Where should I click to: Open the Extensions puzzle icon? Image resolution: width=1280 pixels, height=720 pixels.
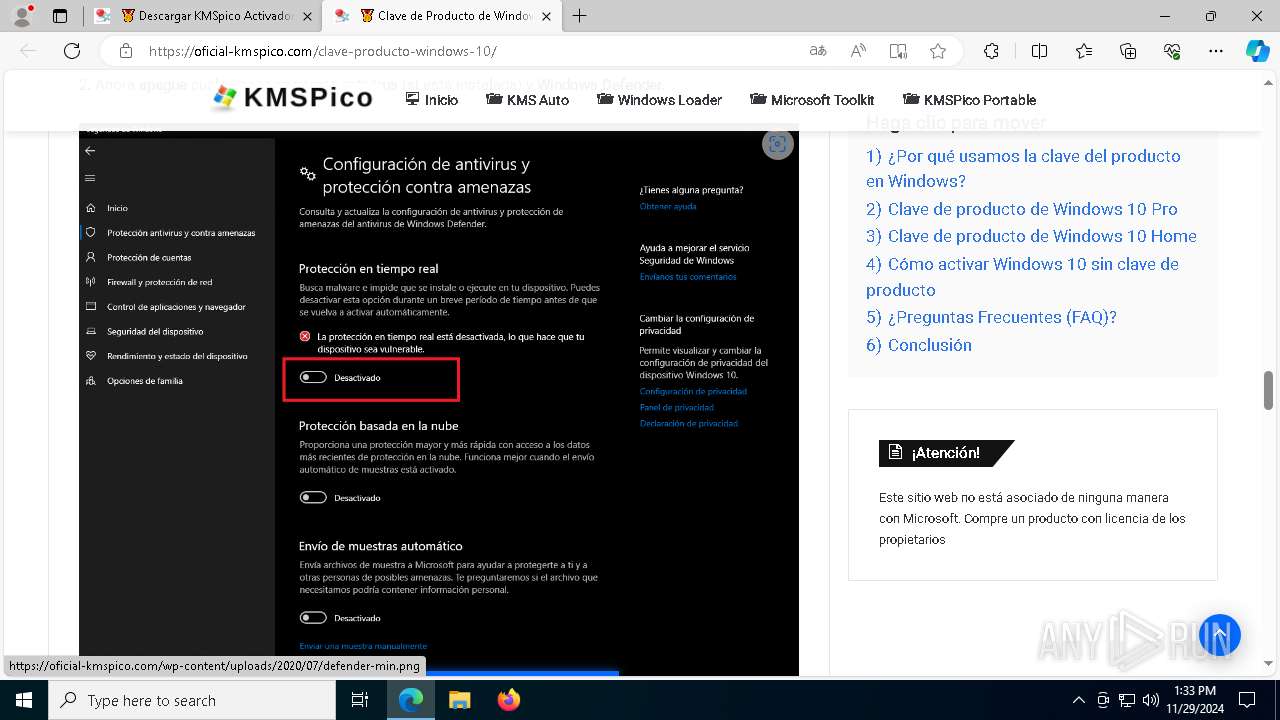click(x=991, y=51)
